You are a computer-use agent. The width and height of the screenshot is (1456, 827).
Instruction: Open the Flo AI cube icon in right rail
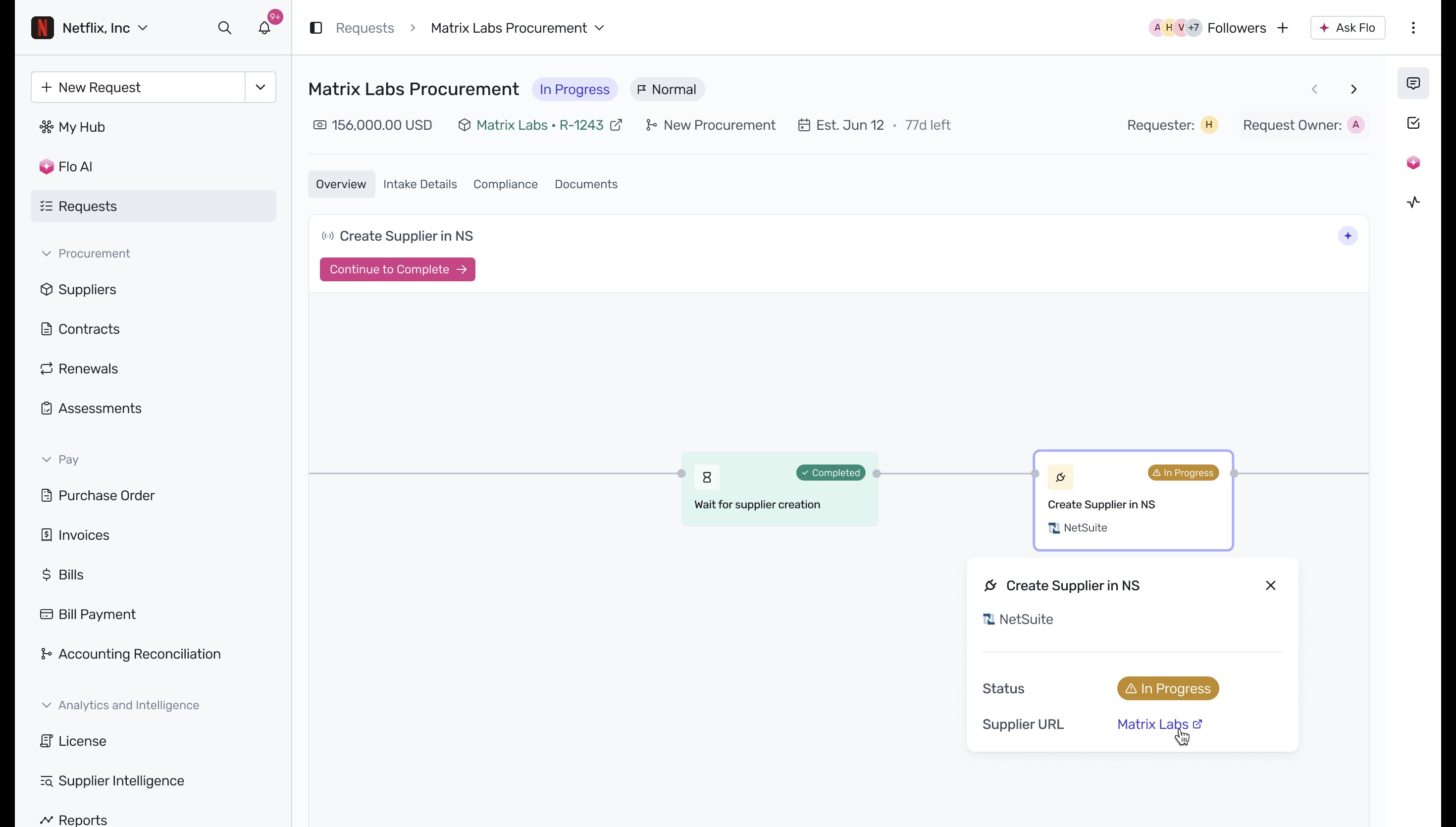point(1413,163)
